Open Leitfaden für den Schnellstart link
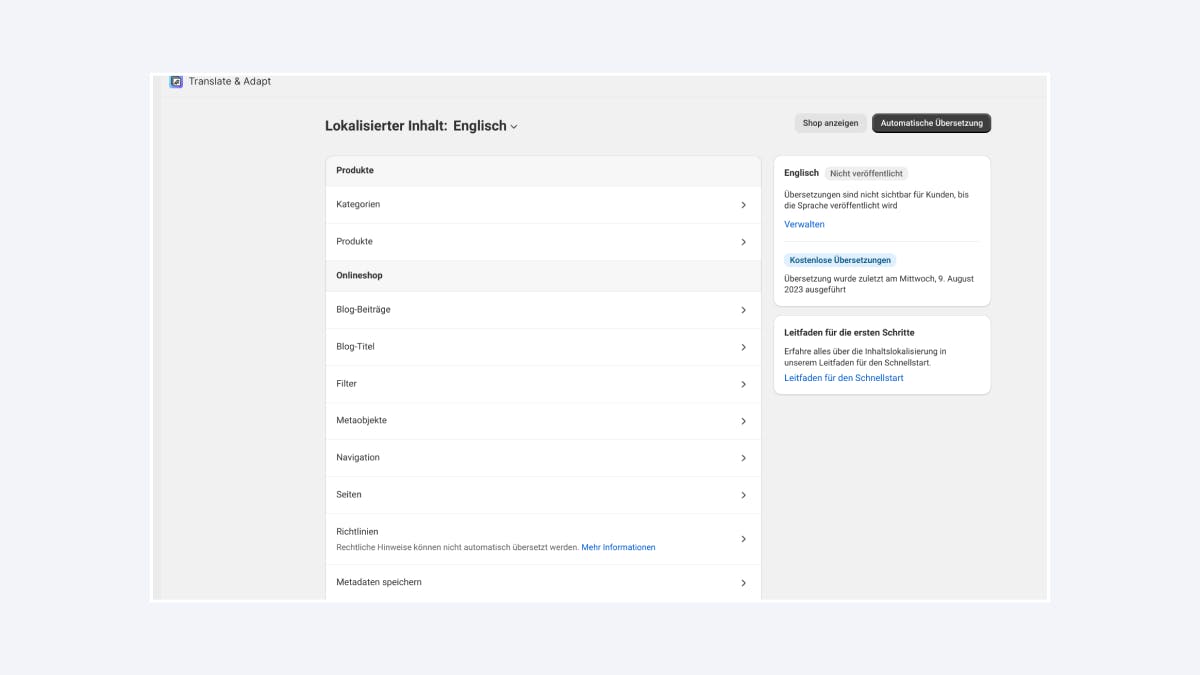This screenshot has width=1200, height=675. click(843, 378)
